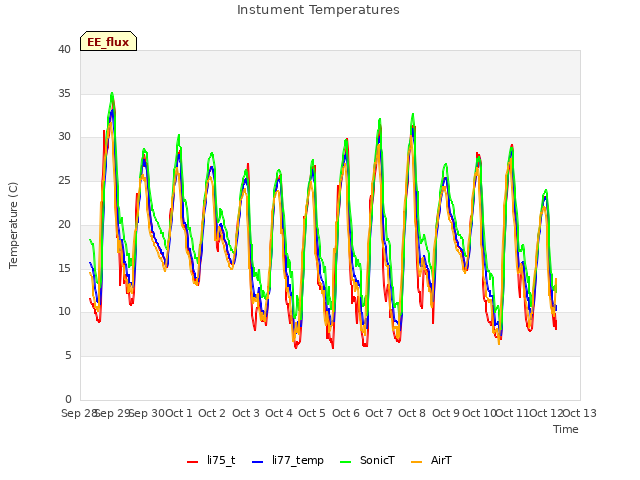This screenshot has width=640, height=480.
Task: Click the Oct 3 x-axis tick label
Action: [246, 413]
